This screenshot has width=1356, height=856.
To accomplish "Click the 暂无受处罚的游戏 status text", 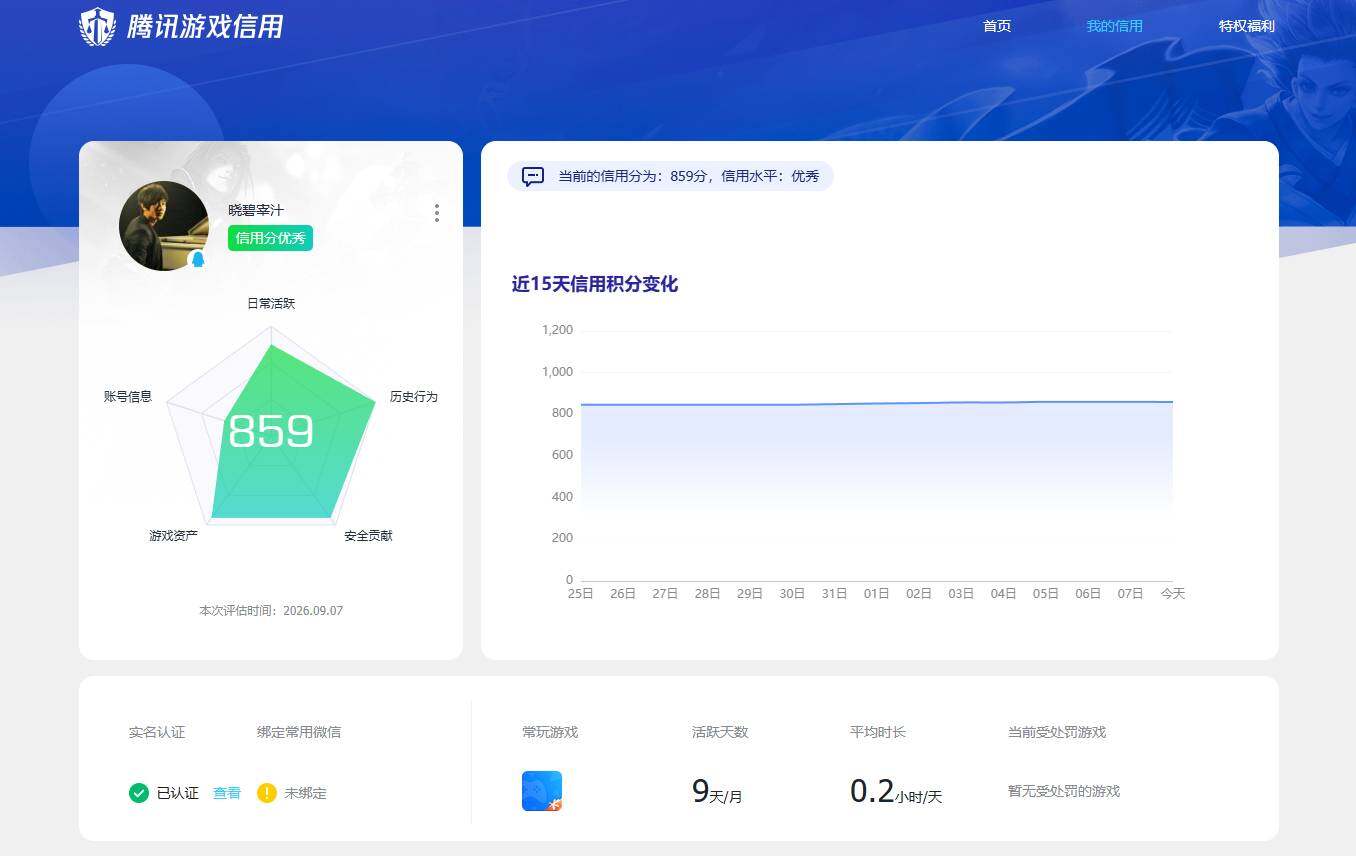I will tap(1064, 791).
